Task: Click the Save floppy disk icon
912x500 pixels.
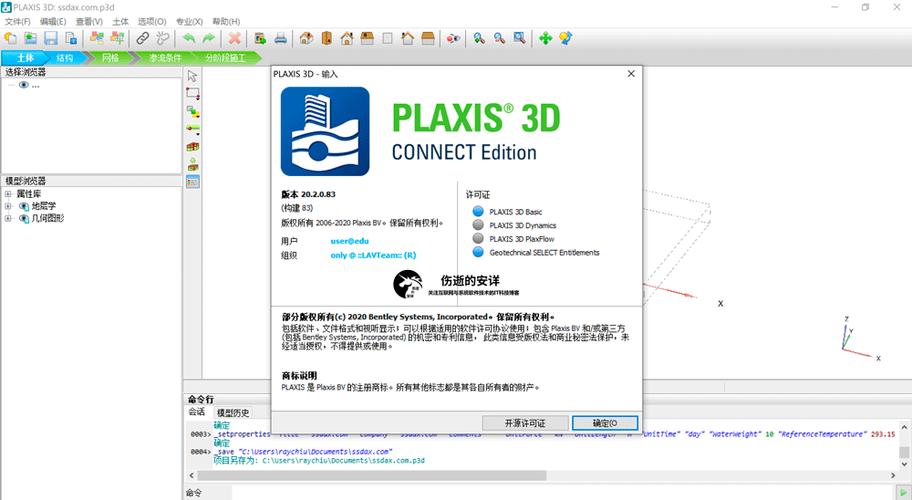Action: pyautogui.click(x=51, y=38)
